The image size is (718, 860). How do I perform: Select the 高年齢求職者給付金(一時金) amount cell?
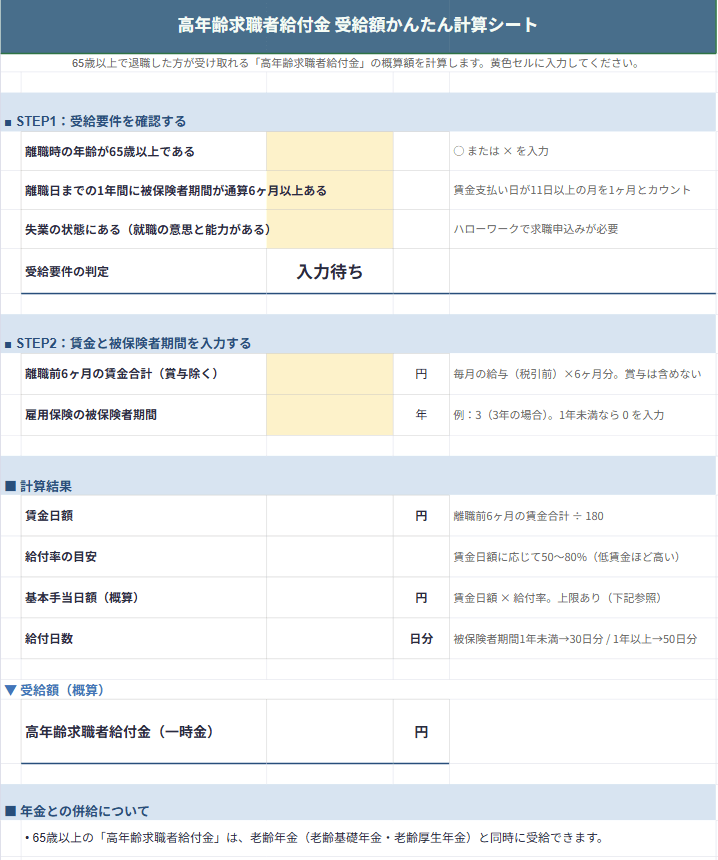(329, 732)
